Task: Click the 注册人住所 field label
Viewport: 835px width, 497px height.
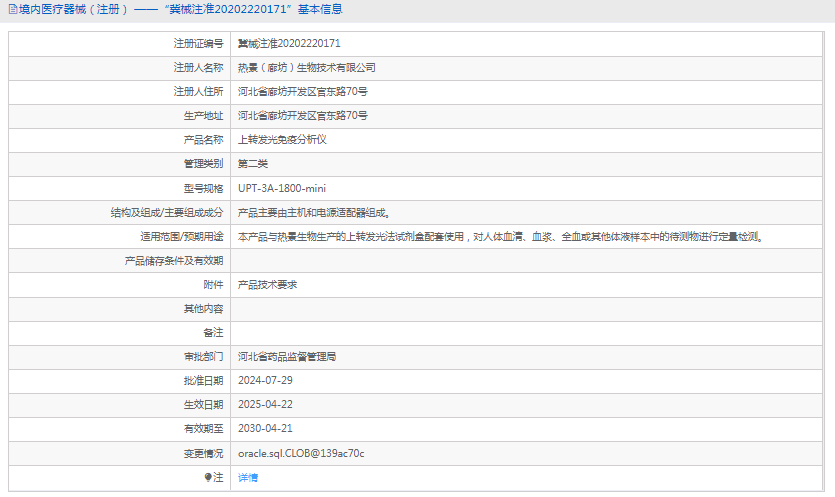Action: 198,92
